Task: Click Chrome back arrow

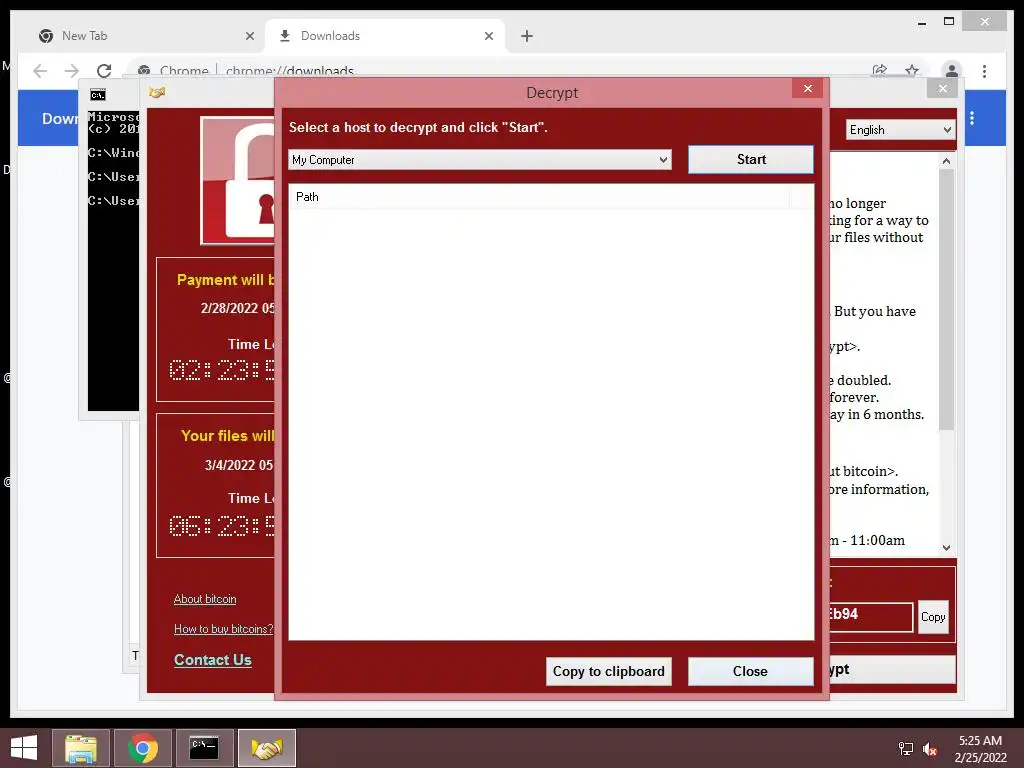Action: 40,71
